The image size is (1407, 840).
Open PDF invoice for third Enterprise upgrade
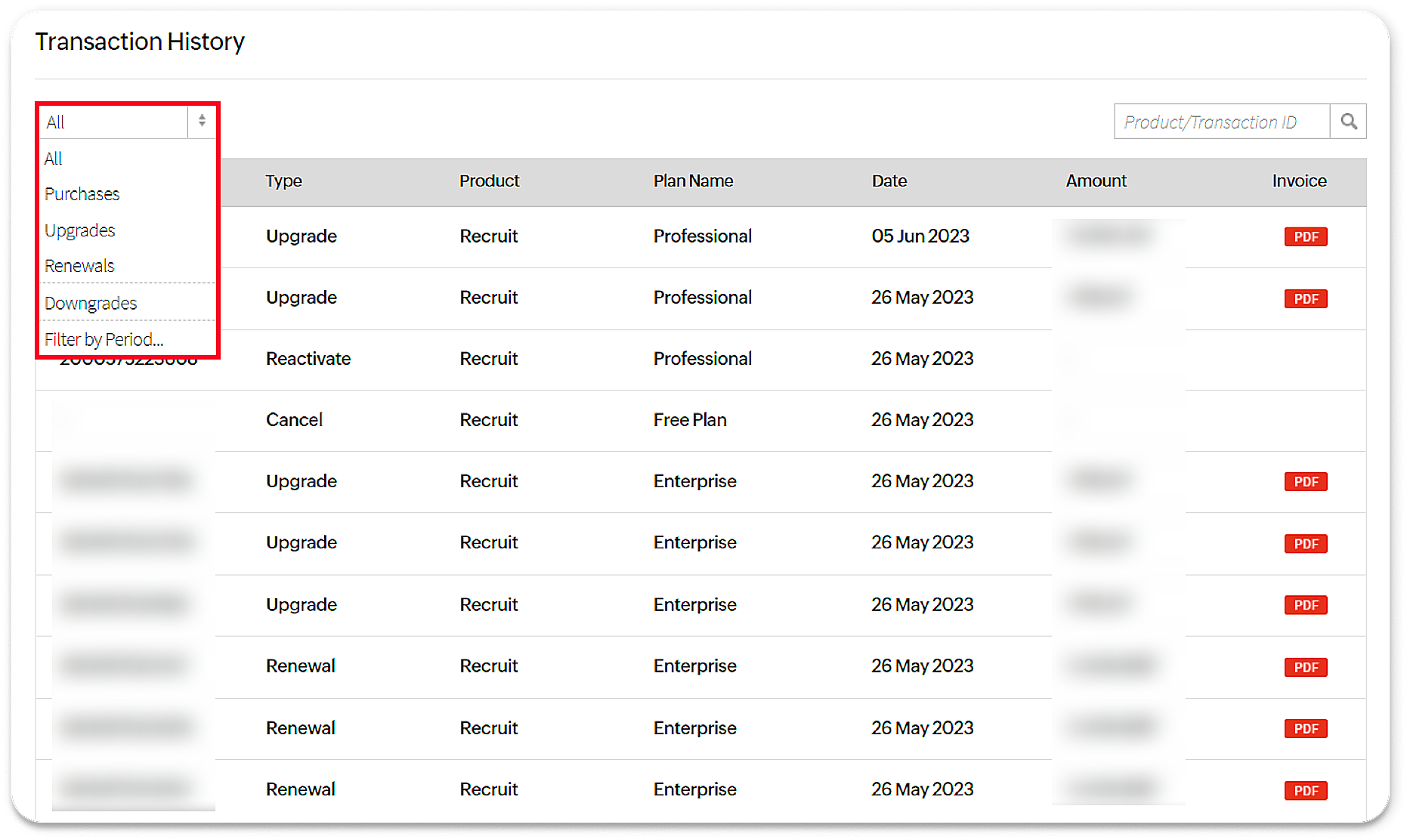1305,605
